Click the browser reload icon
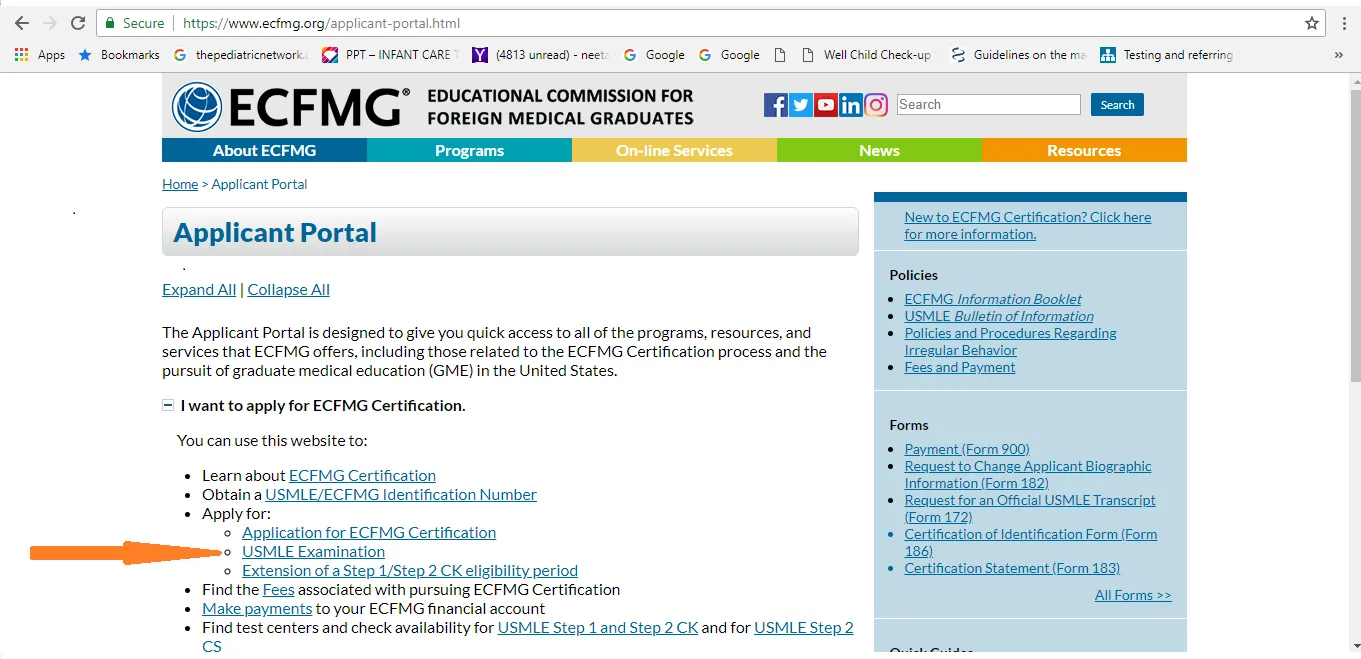Screen dimensions: 1361x659 coord(77,22)
